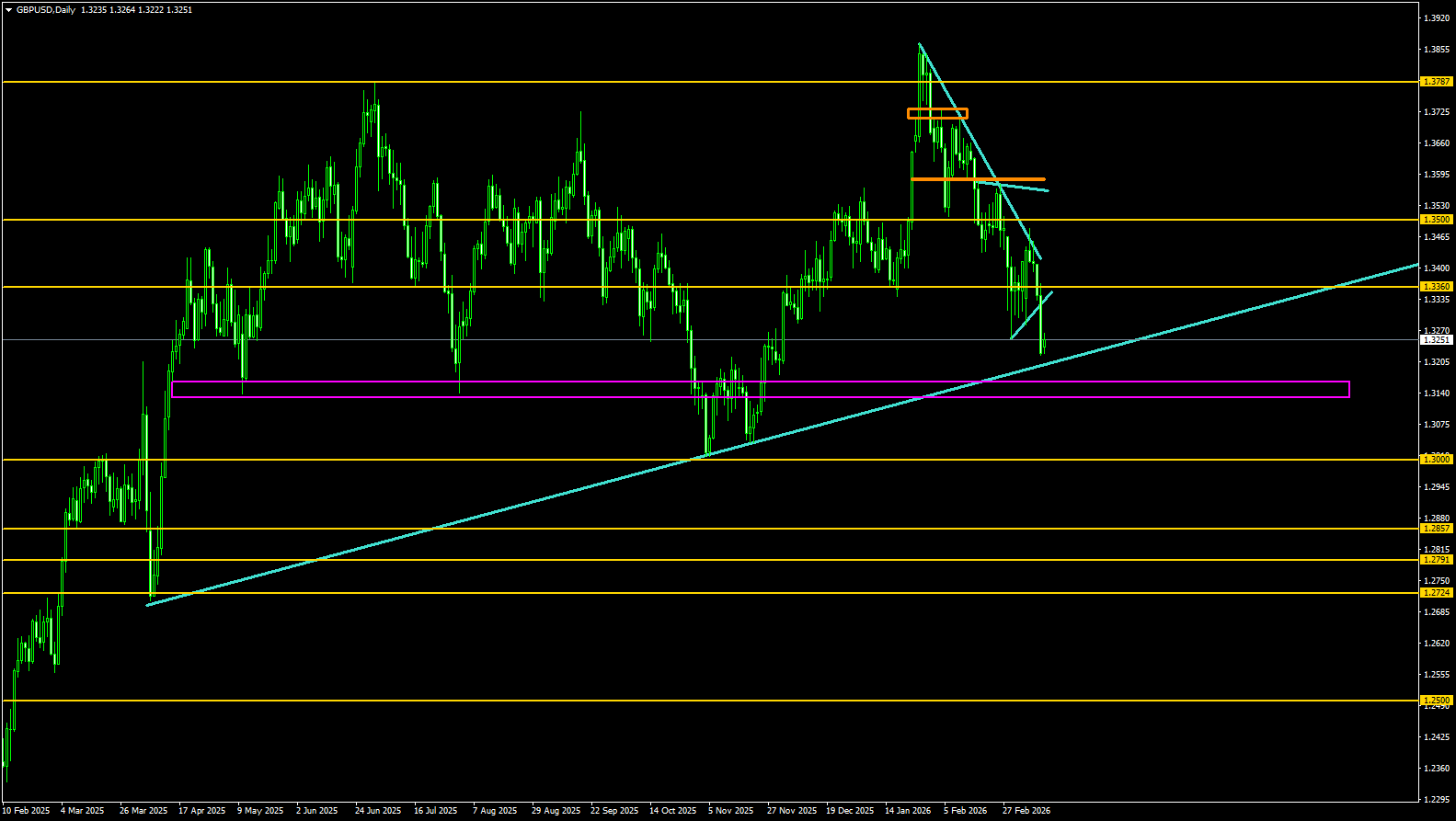This screenshot has height=821, width=1456.
Task: Select the 1.3787 horizontal level price tag
Action: 1437,82
